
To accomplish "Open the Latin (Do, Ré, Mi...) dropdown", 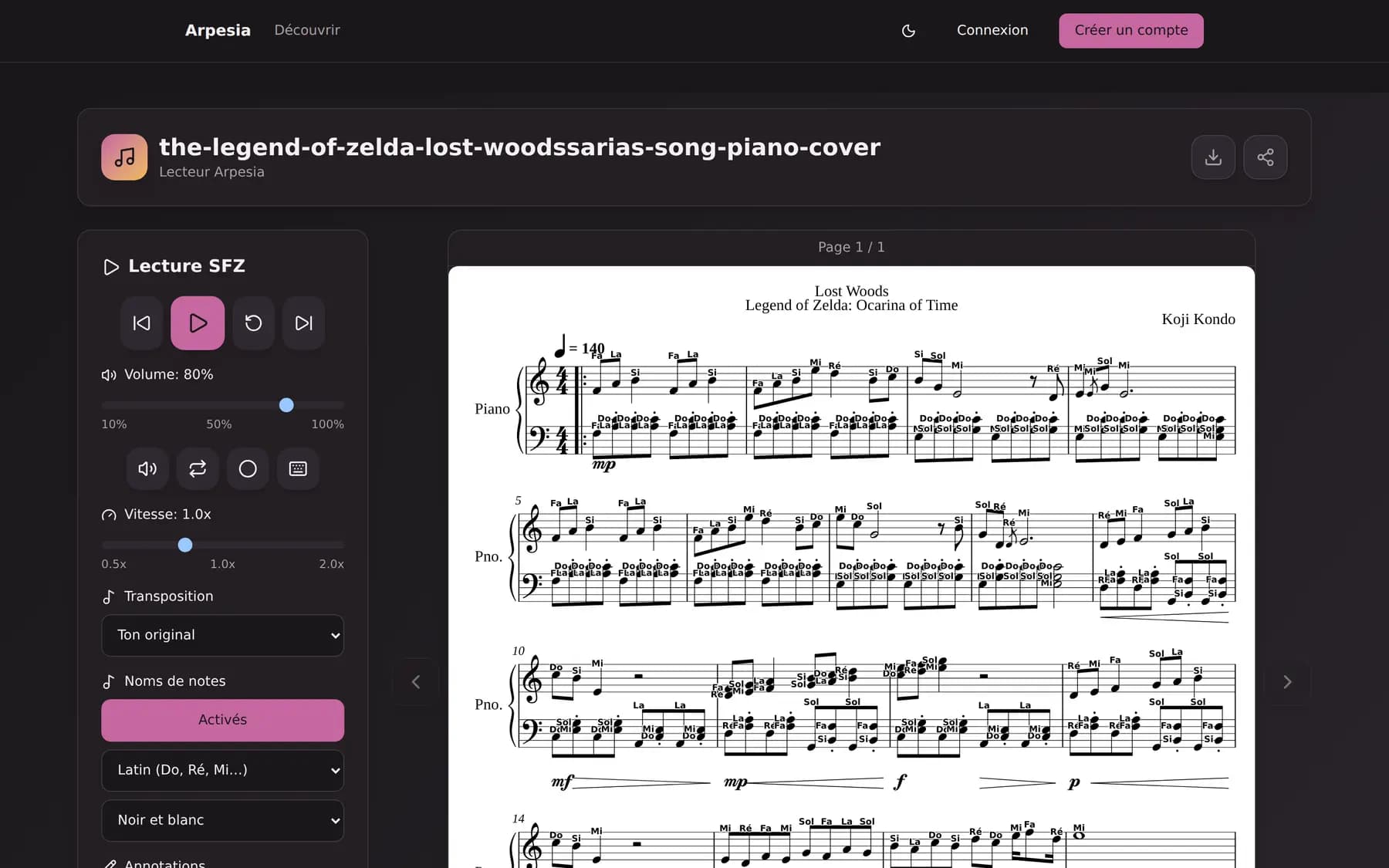I will pos(222,770).
